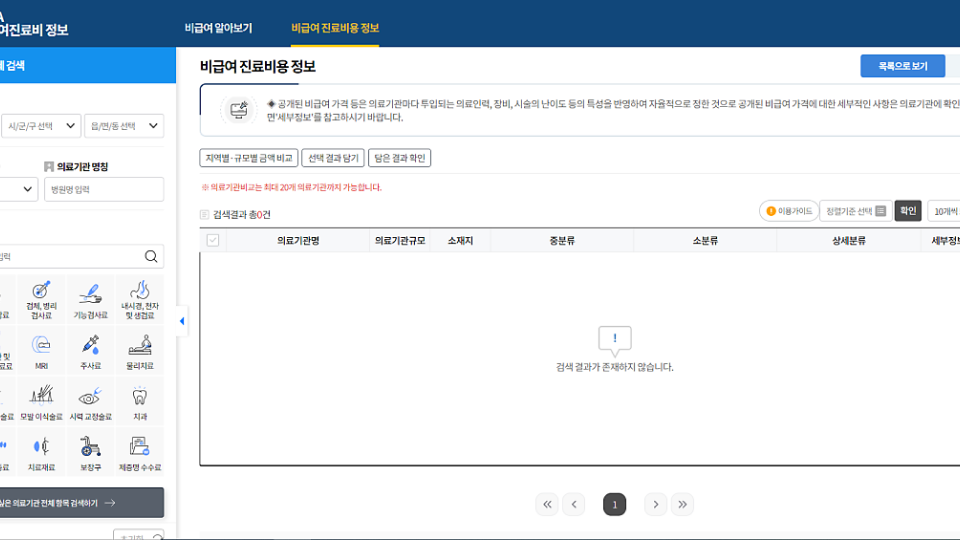Pick the 치과 tooth icon
The image size is (960, 540).
coord(140,401)
